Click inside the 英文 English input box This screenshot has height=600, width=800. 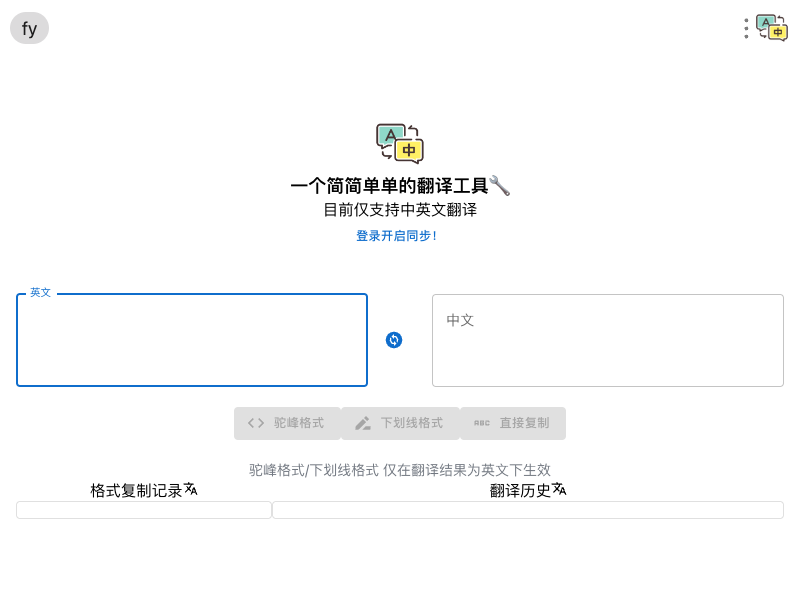(x=191, y=340)
